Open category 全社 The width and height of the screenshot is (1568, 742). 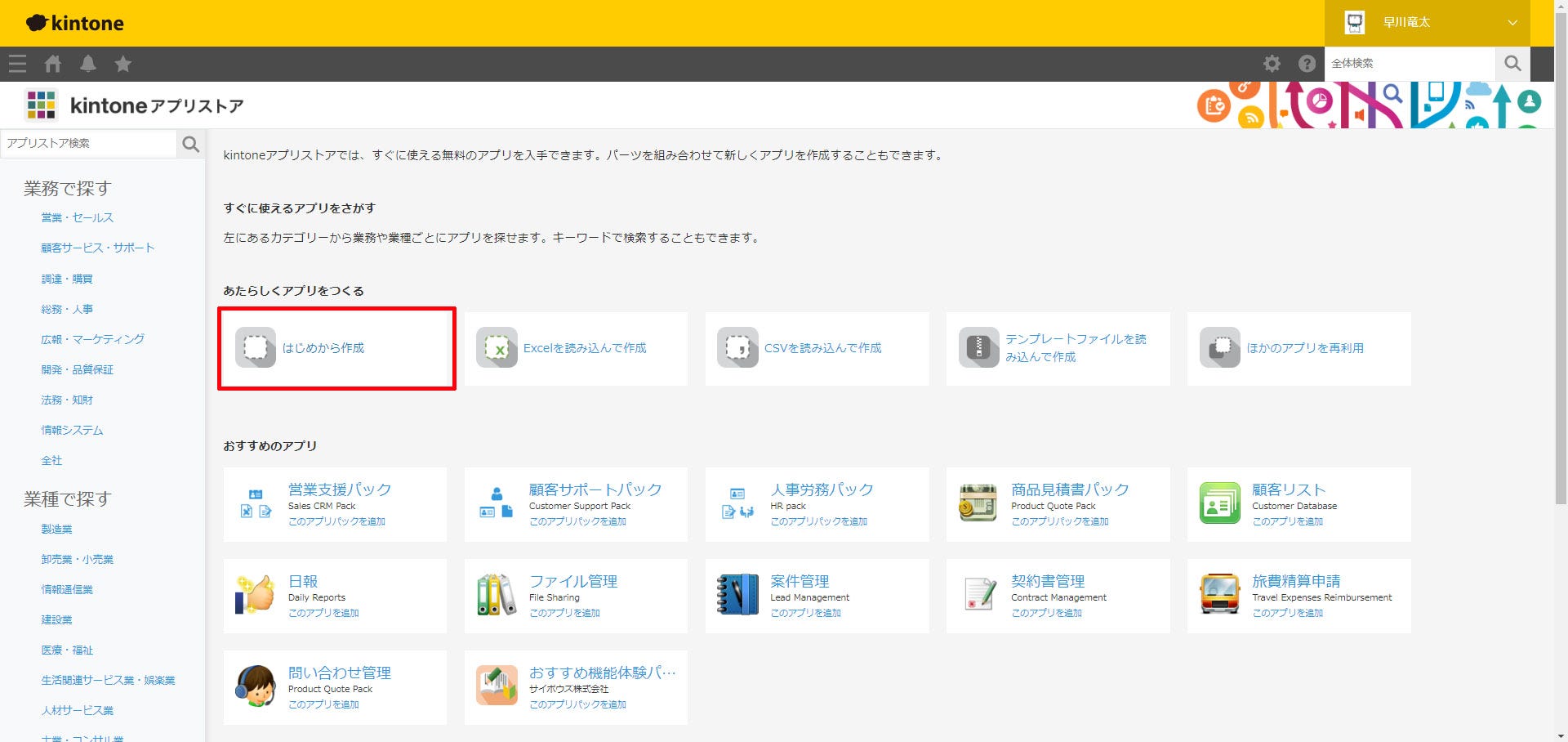click(x=51, y=460)
